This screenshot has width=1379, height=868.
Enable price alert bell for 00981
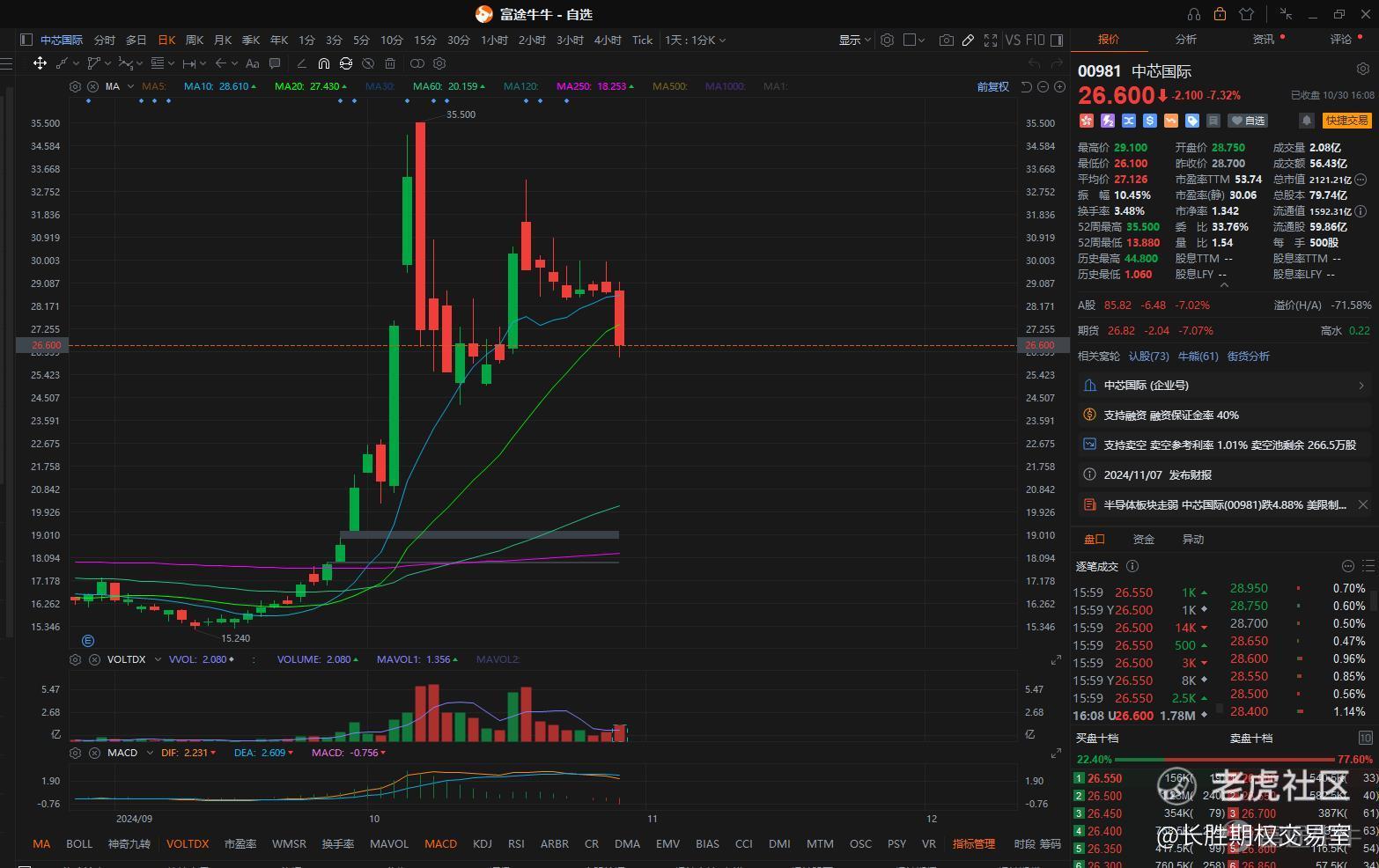pyautogui.click(x=1307, y=121)
